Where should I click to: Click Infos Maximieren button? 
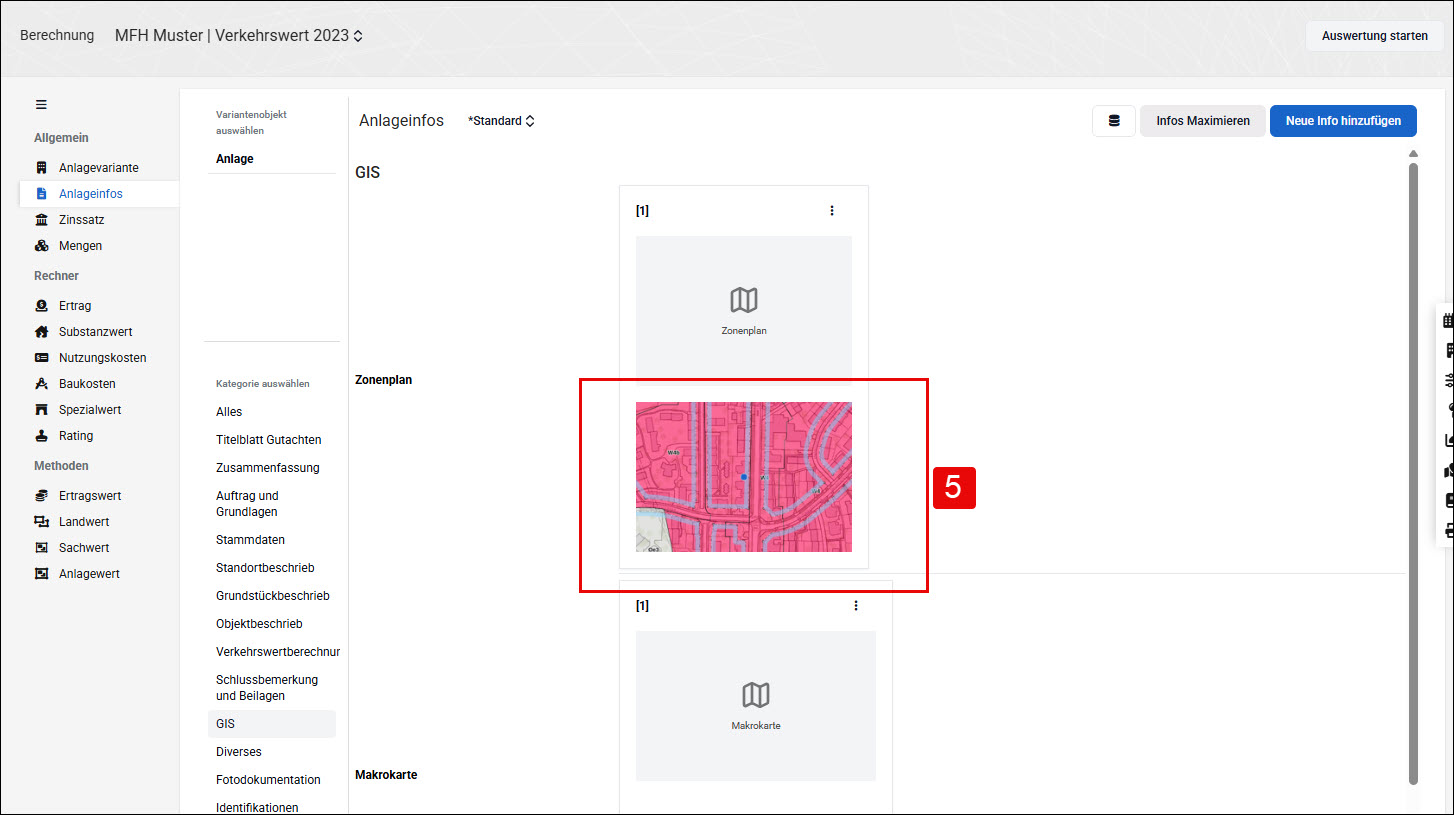click(1203, 121)
